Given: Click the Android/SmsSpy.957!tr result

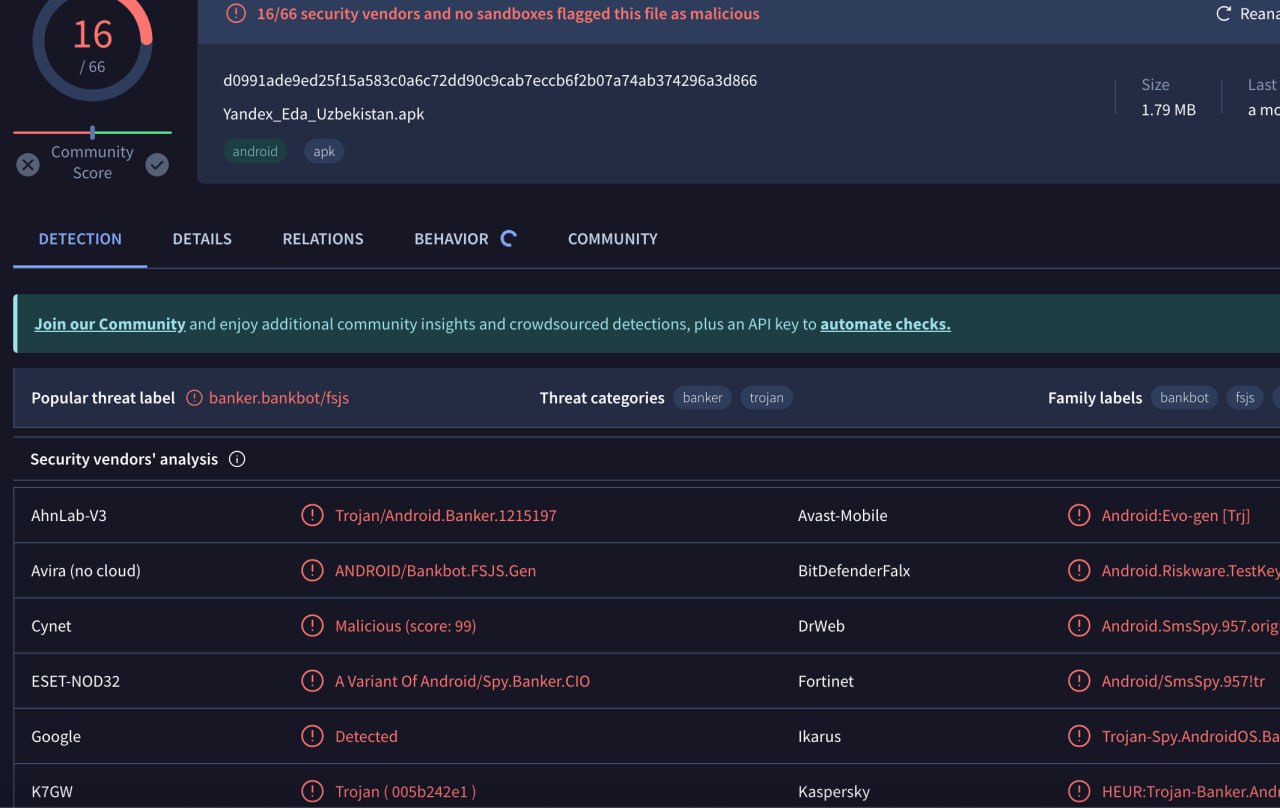Looking at the screenshot, I should point(1183,681).
